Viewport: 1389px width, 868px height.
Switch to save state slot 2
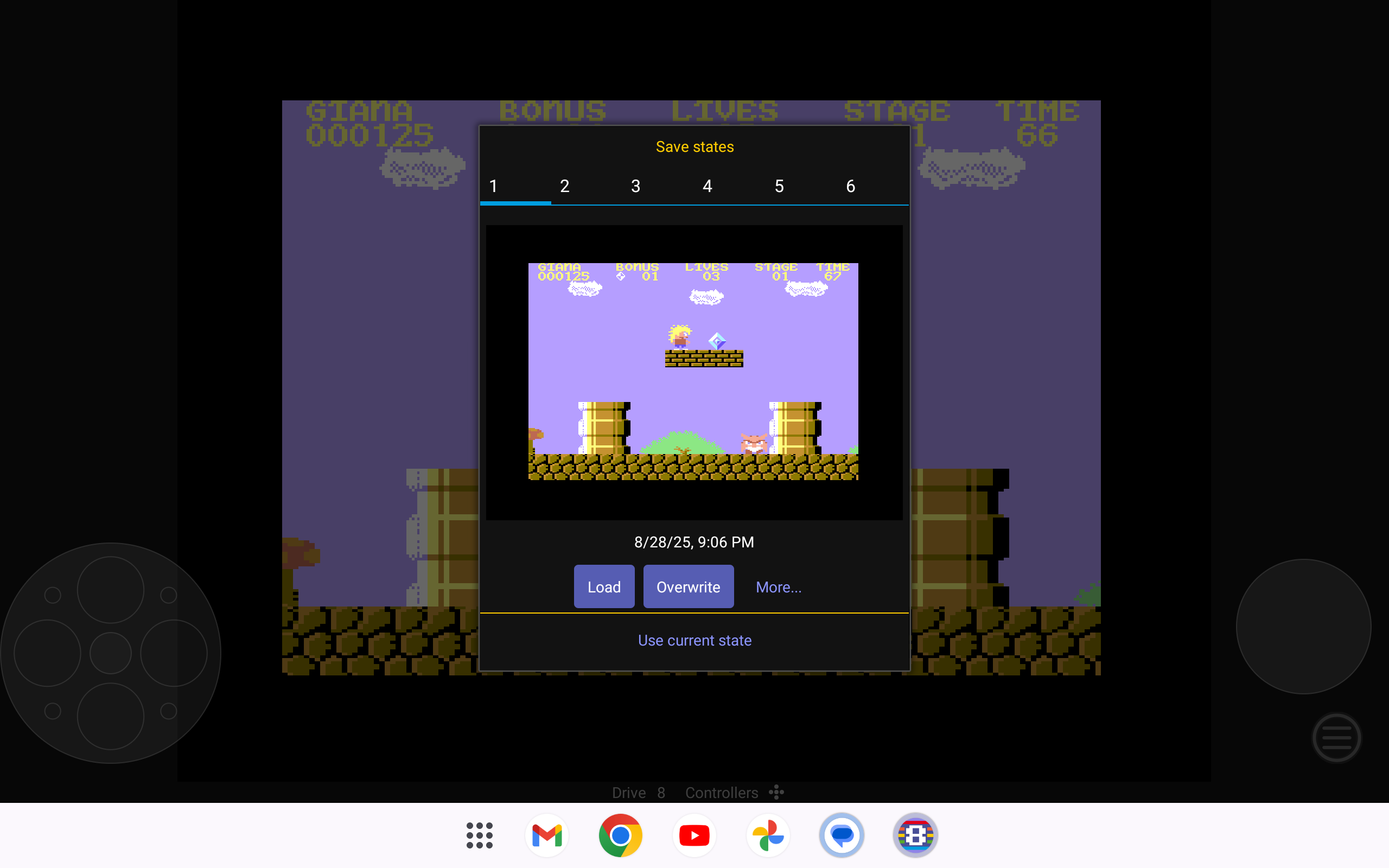[x=565, y=186]
